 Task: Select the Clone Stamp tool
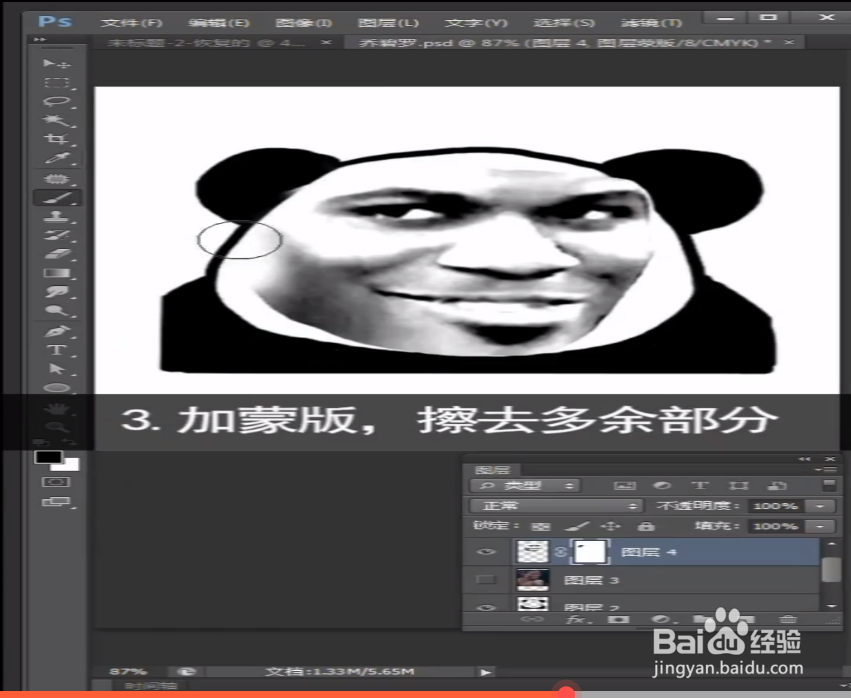56,217
